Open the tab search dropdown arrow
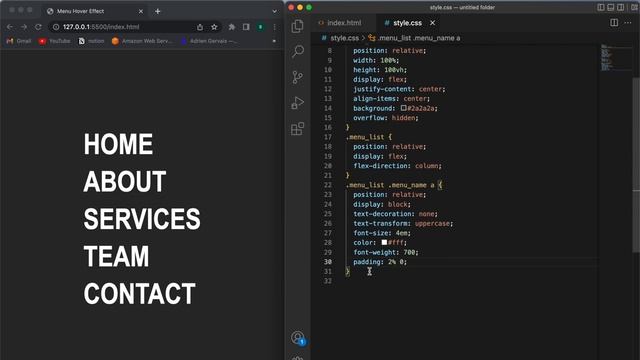The width and height of the screenshot is (640, 360). [x=274, y=11]
